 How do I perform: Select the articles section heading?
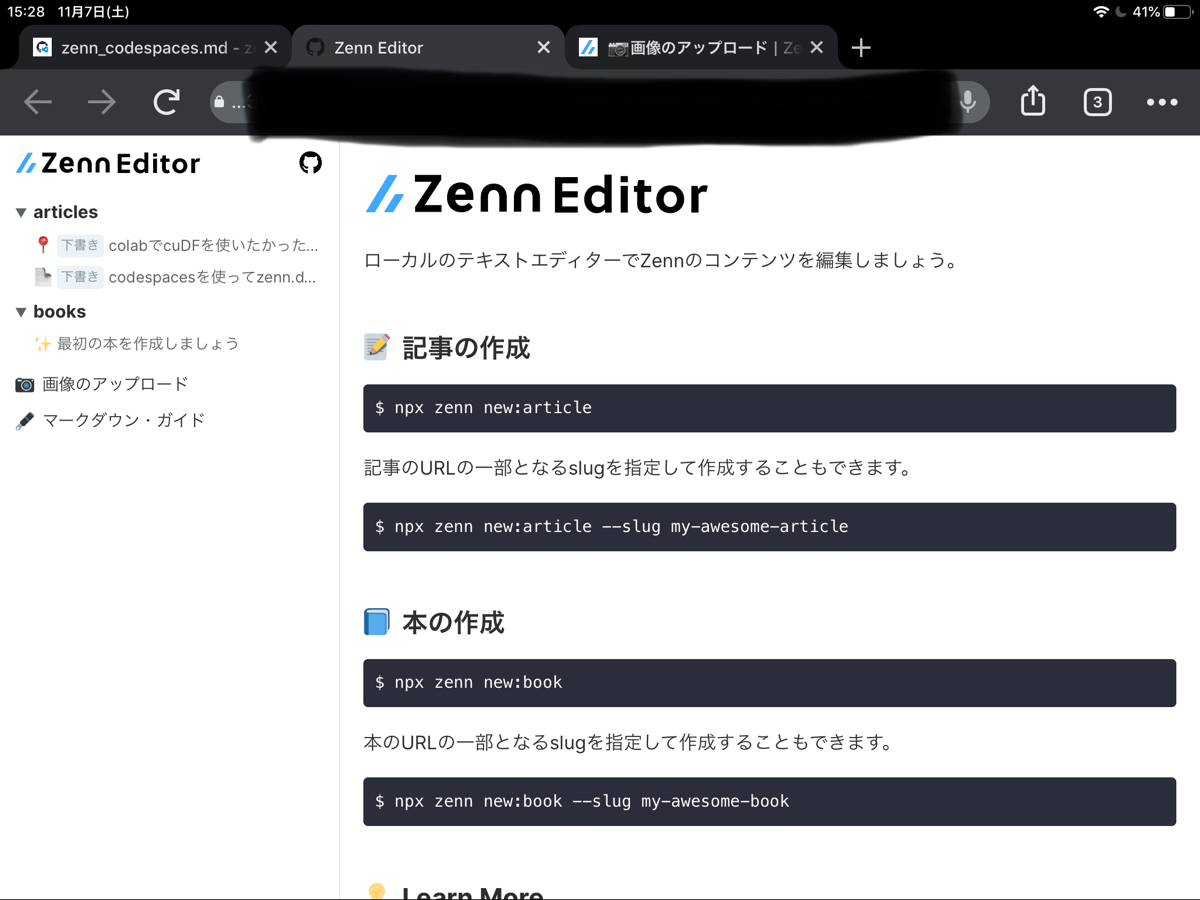(x=65, y=212)
